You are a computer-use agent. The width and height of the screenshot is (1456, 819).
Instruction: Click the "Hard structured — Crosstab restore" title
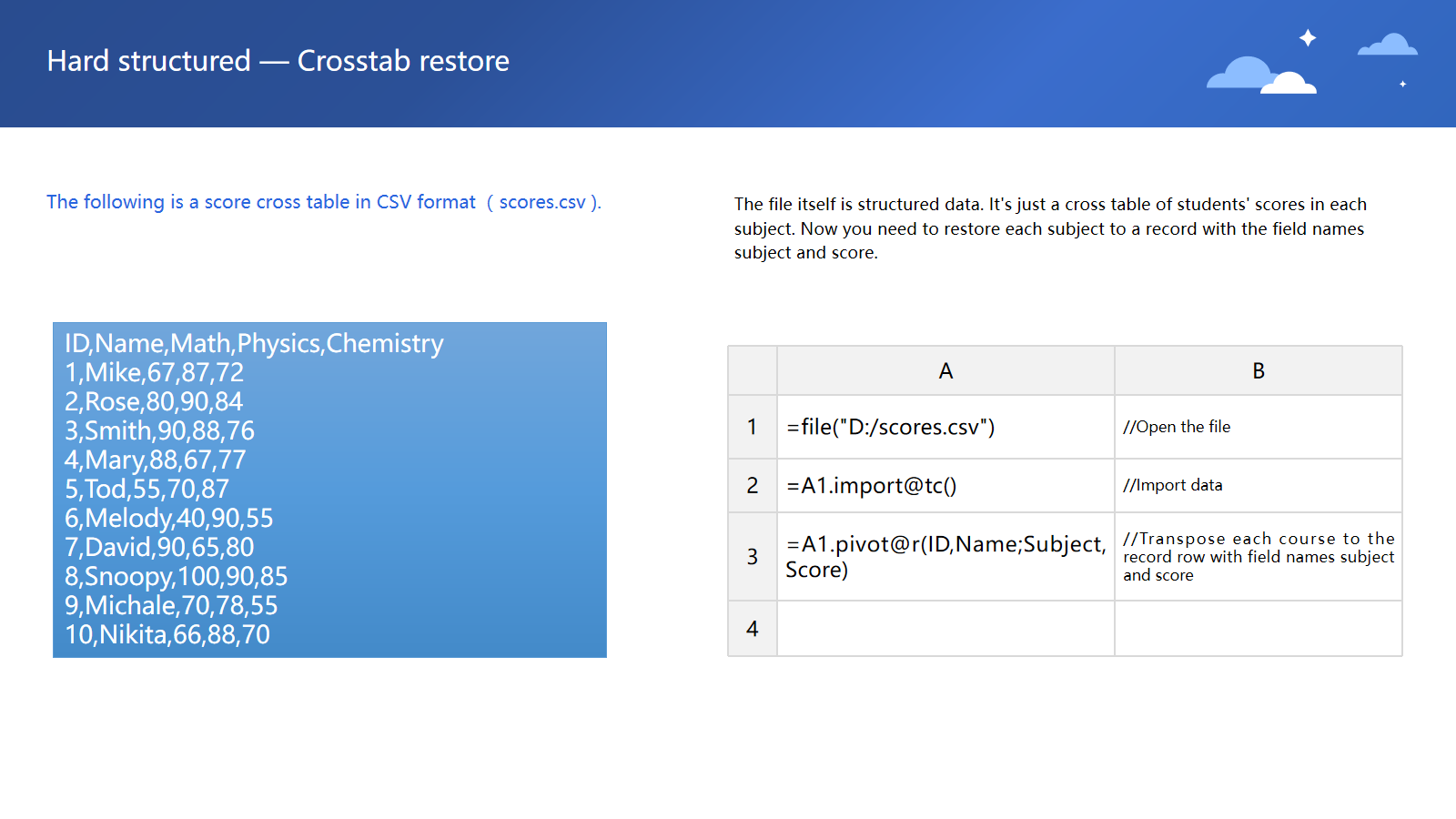click(278, 61)
